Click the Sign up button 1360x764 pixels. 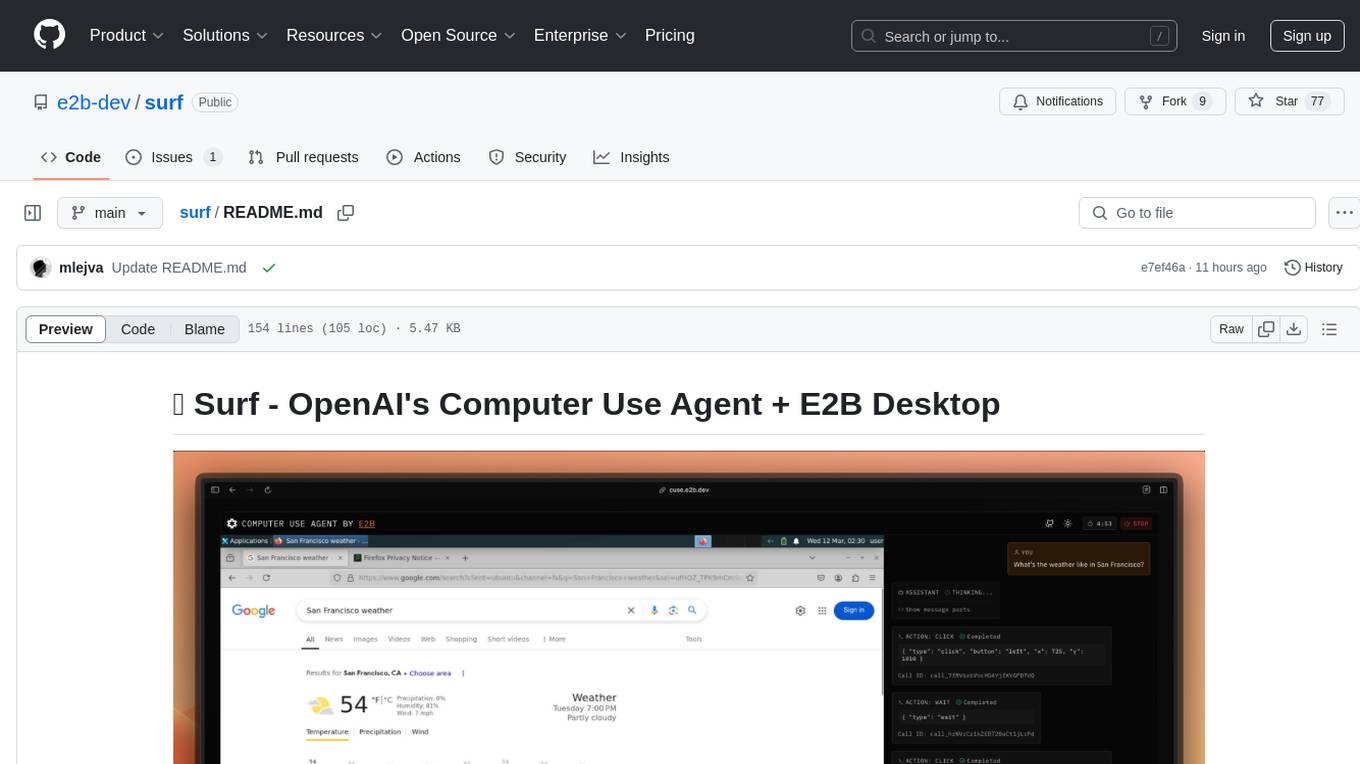tap(1307, 36)
